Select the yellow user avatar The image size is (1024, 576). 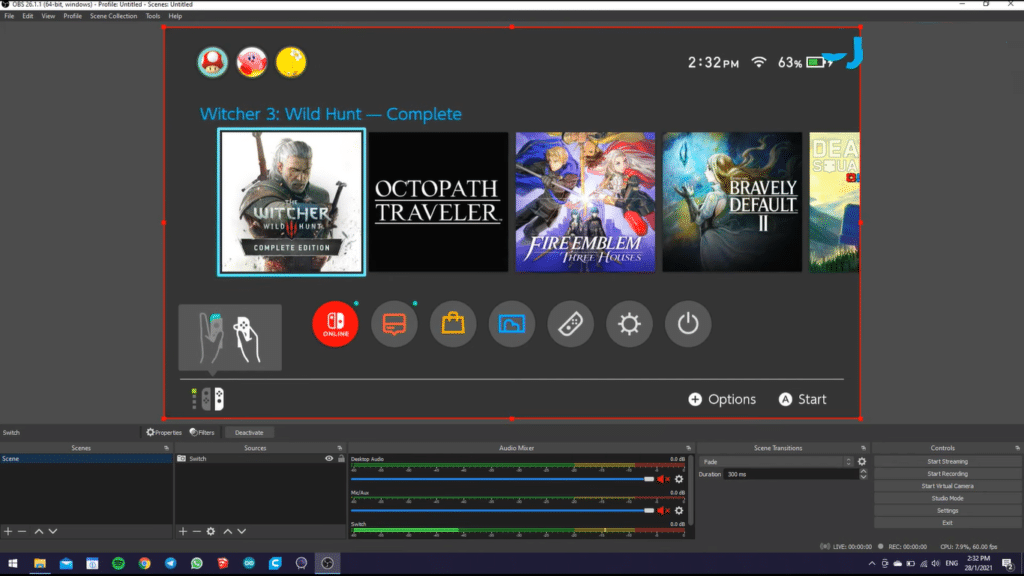291,63
